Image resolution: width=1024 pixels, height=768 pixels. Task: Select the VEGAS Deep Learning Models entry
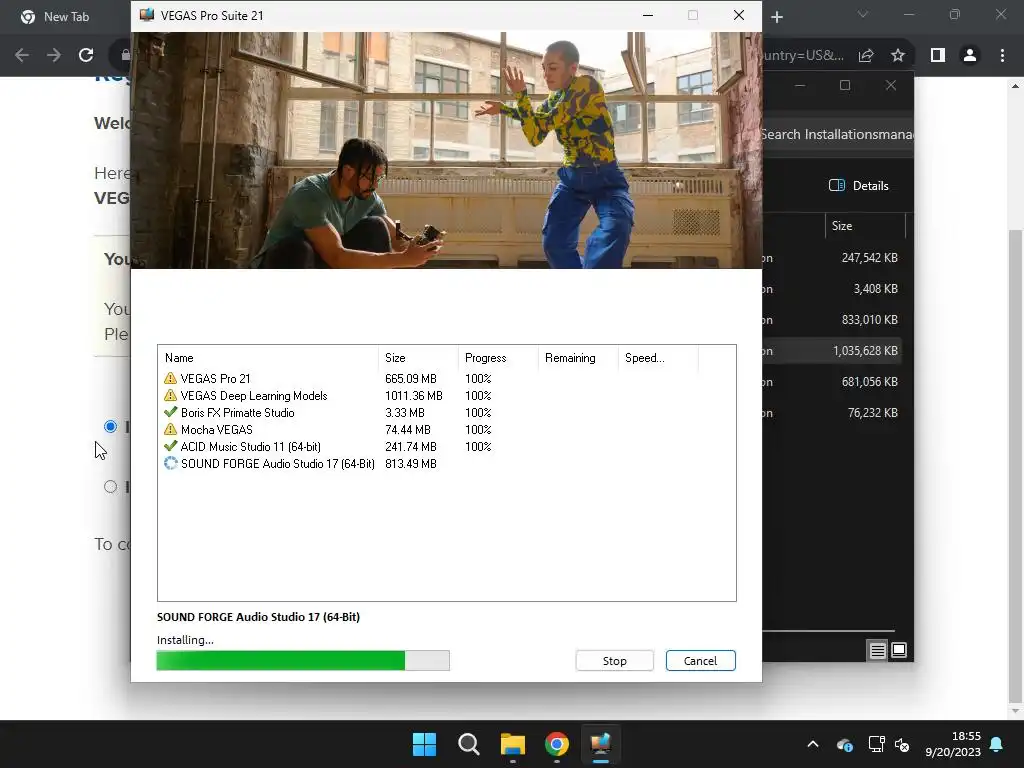(x=254, y=396)
